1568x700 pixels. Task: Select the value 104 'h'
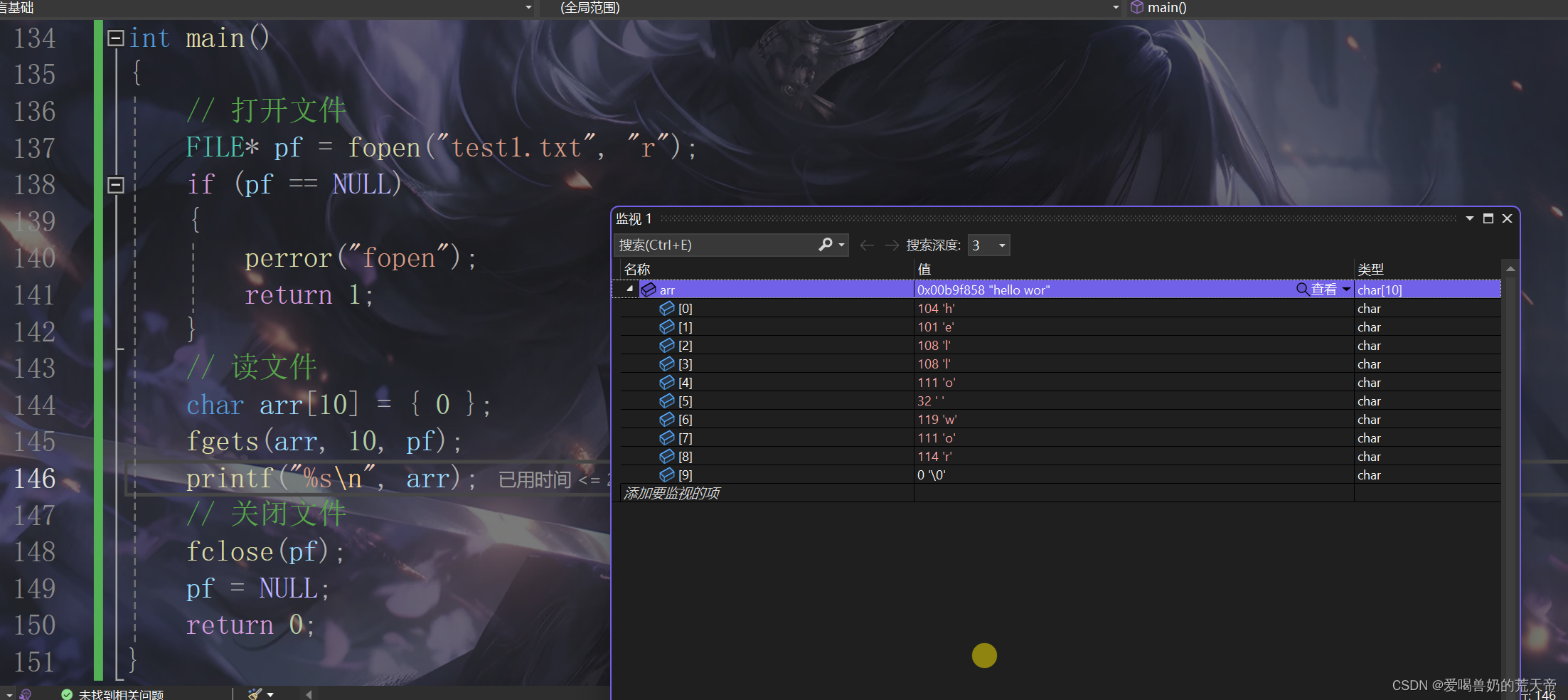tap(936, 308)
